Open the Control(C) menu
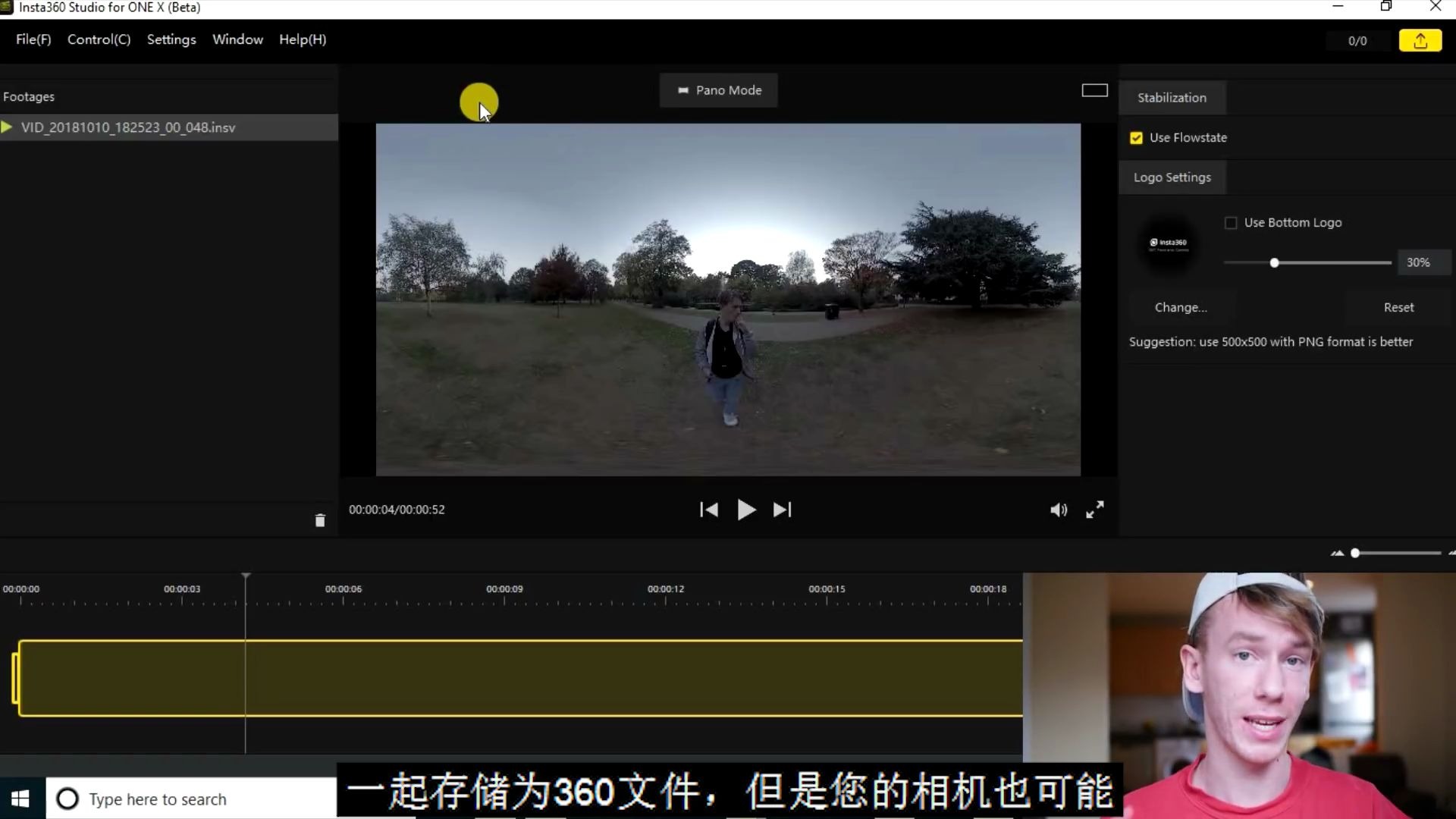 coord(99,39)
